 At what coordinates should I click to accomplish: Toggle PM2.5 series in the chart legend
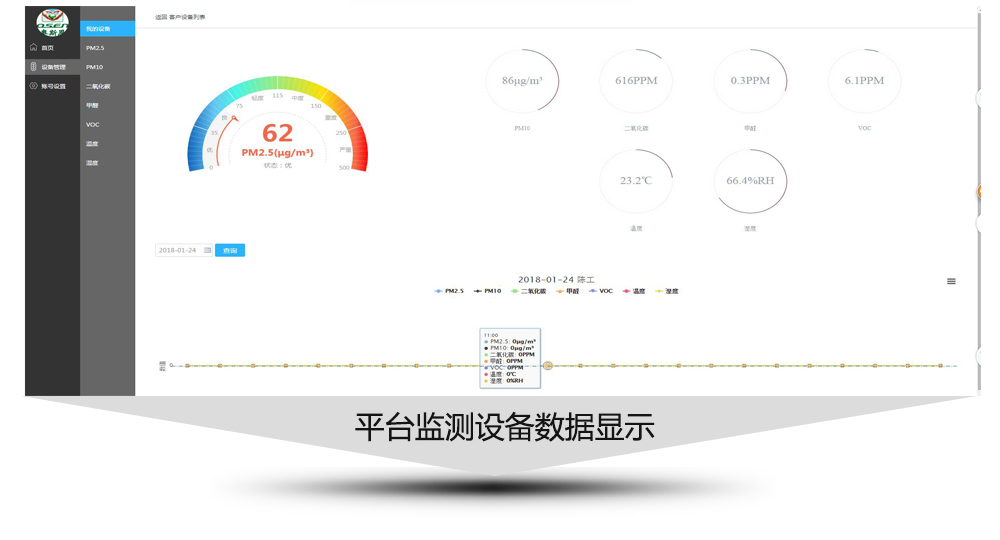452,291
